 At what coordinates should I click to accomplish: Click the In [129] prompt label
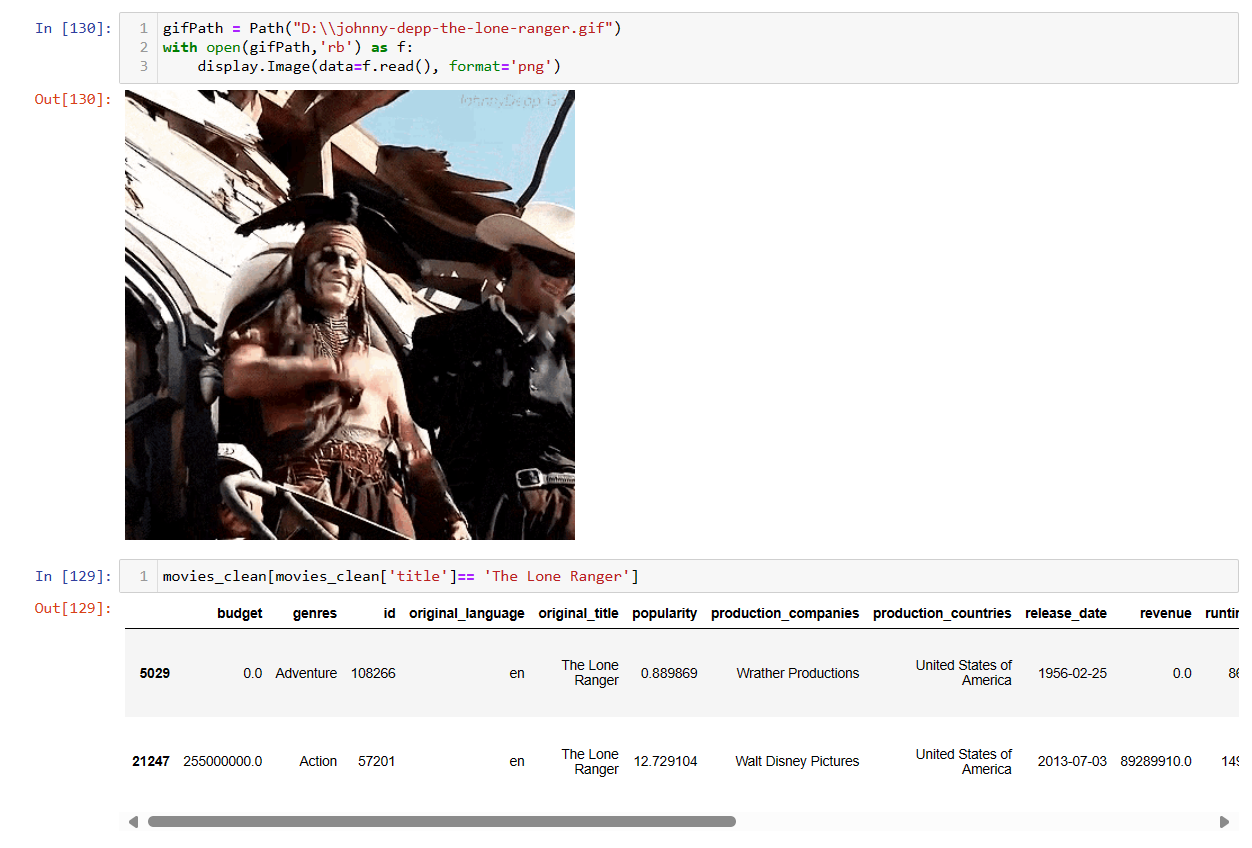point(73,576)
